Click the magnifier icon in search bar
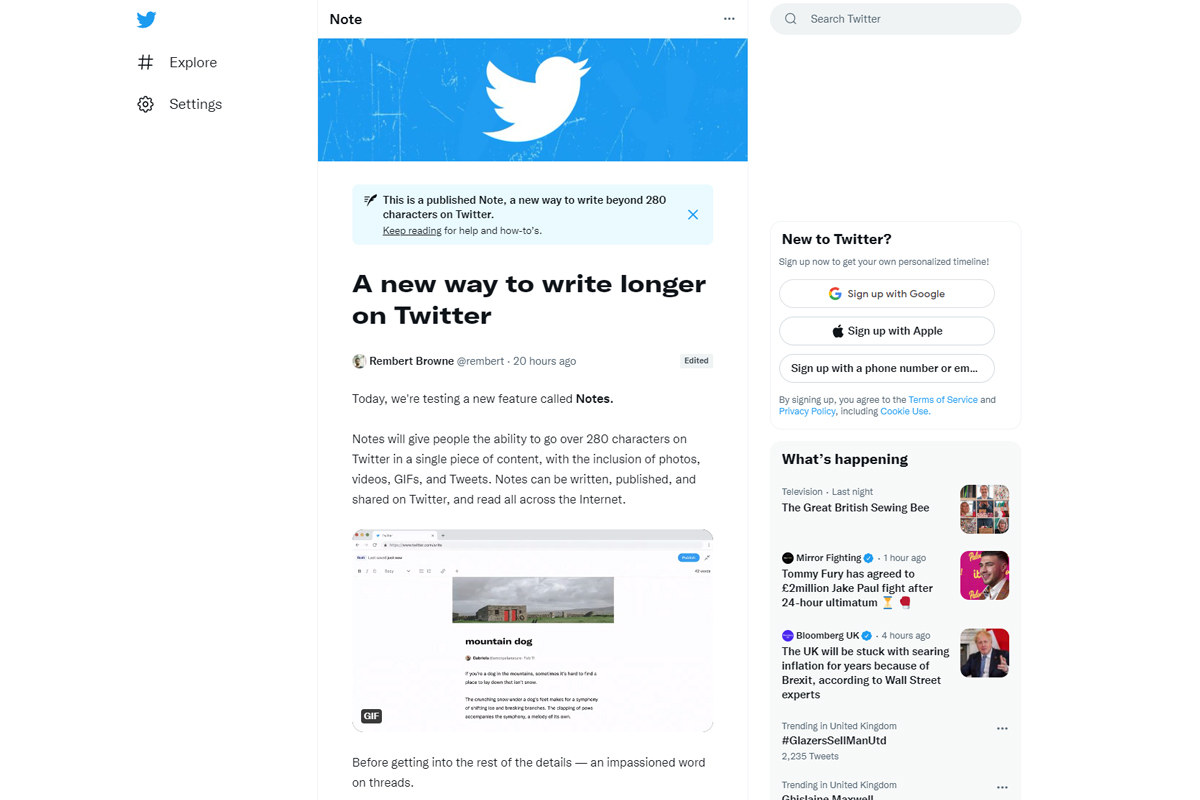The height and width of the screenshot is (800, 1200). coord(791,19)
